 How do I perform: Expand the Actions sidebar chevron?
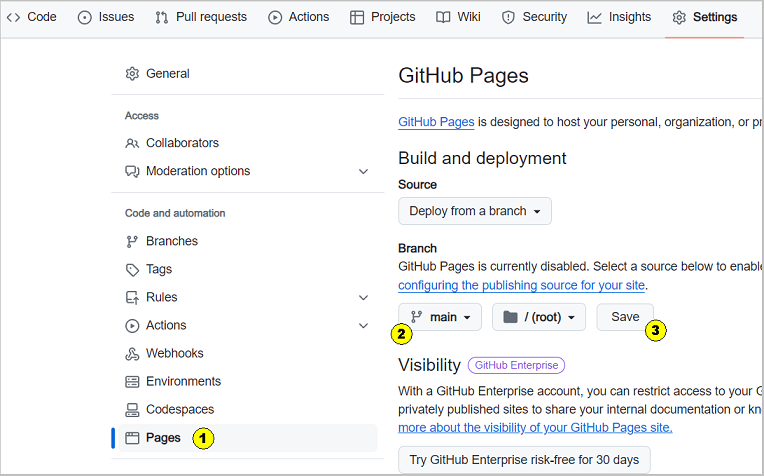363,326
